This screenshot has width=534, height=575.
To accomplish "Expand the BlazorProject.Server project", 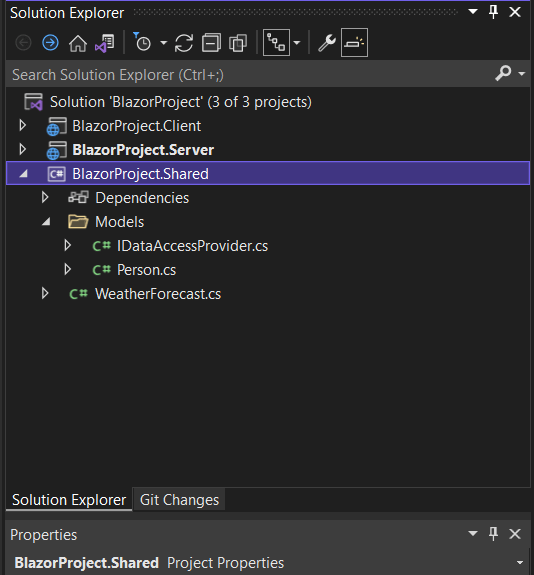I will tap(23, 150).
